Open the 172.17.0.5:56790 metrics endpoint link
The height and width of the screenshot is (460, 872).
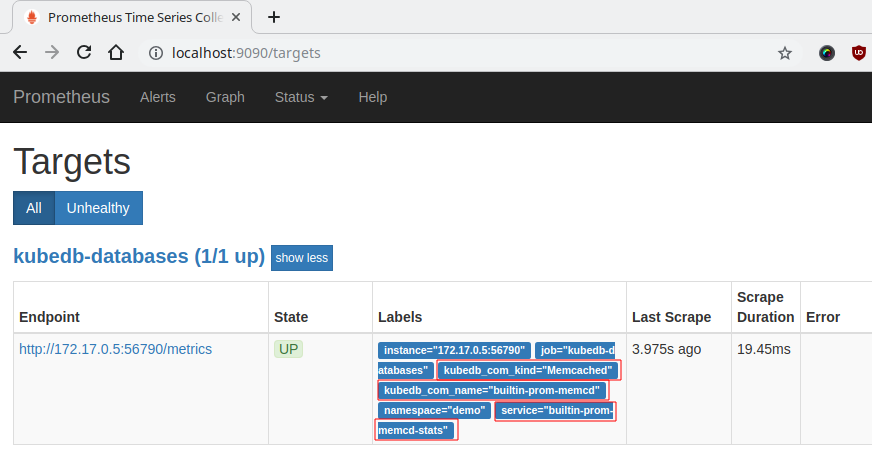tap(115, 349)
